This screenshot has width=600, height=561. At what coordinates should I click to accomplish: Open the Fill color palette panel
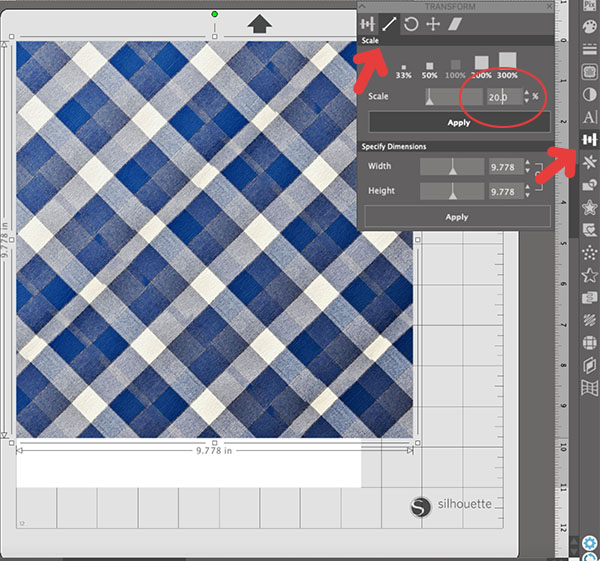589,28
